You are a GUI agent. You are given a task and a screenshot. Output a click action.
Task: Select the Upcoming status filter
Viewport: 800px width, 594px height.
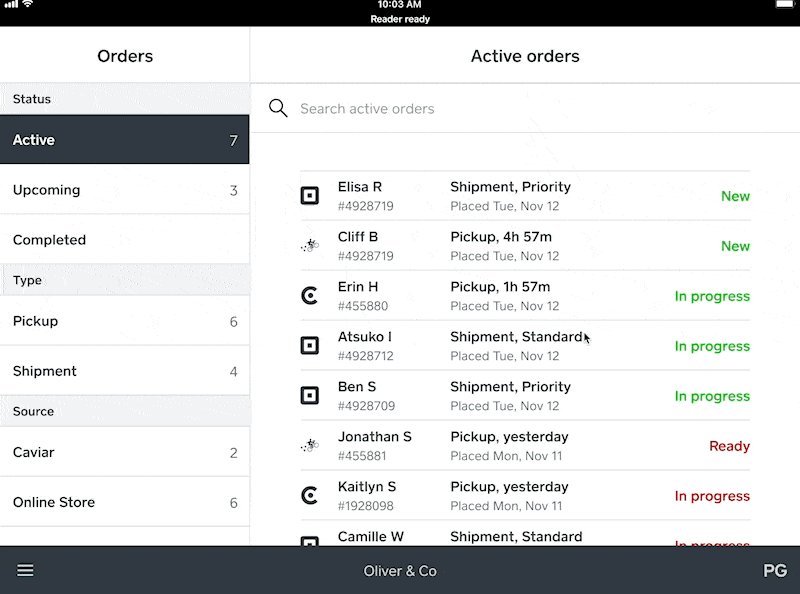pyautogui.click(x=124, y=190)
